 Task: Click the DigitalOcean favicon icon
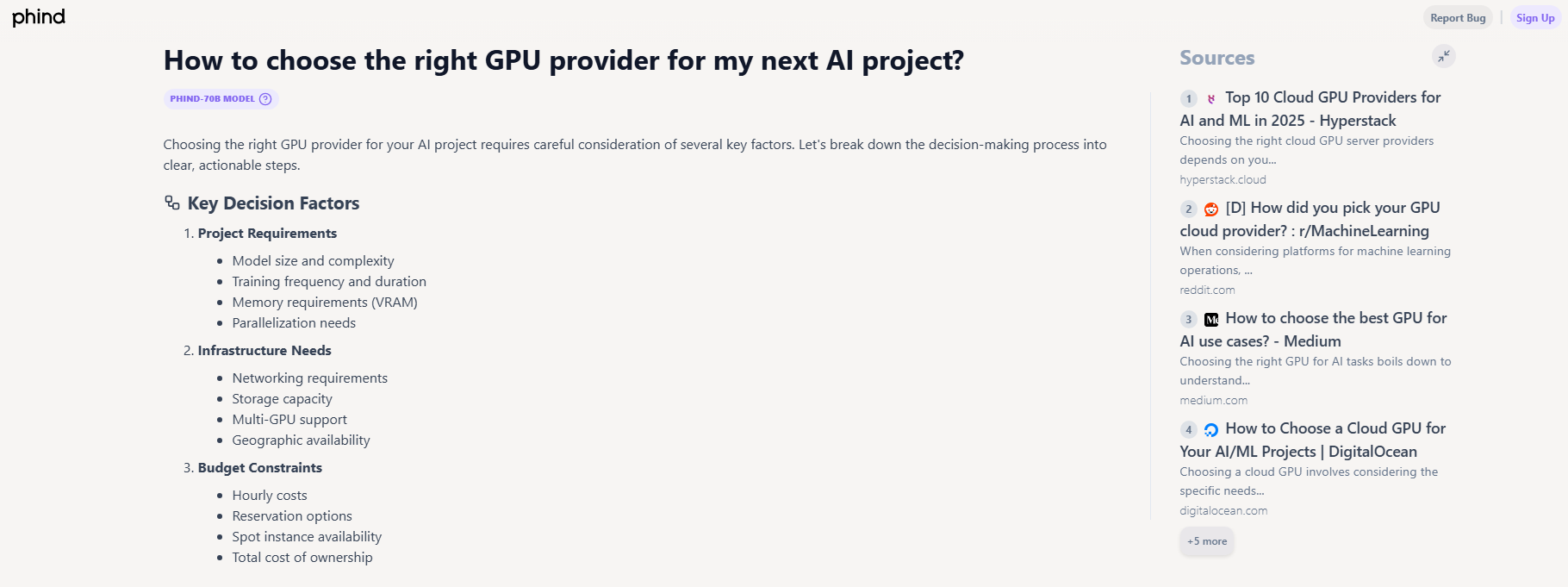(x=1211, y=430)
